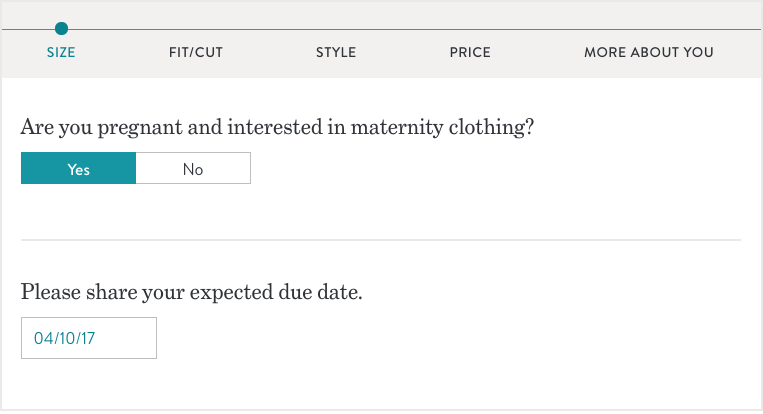Click the teal progress dot above SIZE
Screen dimensions: 763x414
(x=62, y=29)
